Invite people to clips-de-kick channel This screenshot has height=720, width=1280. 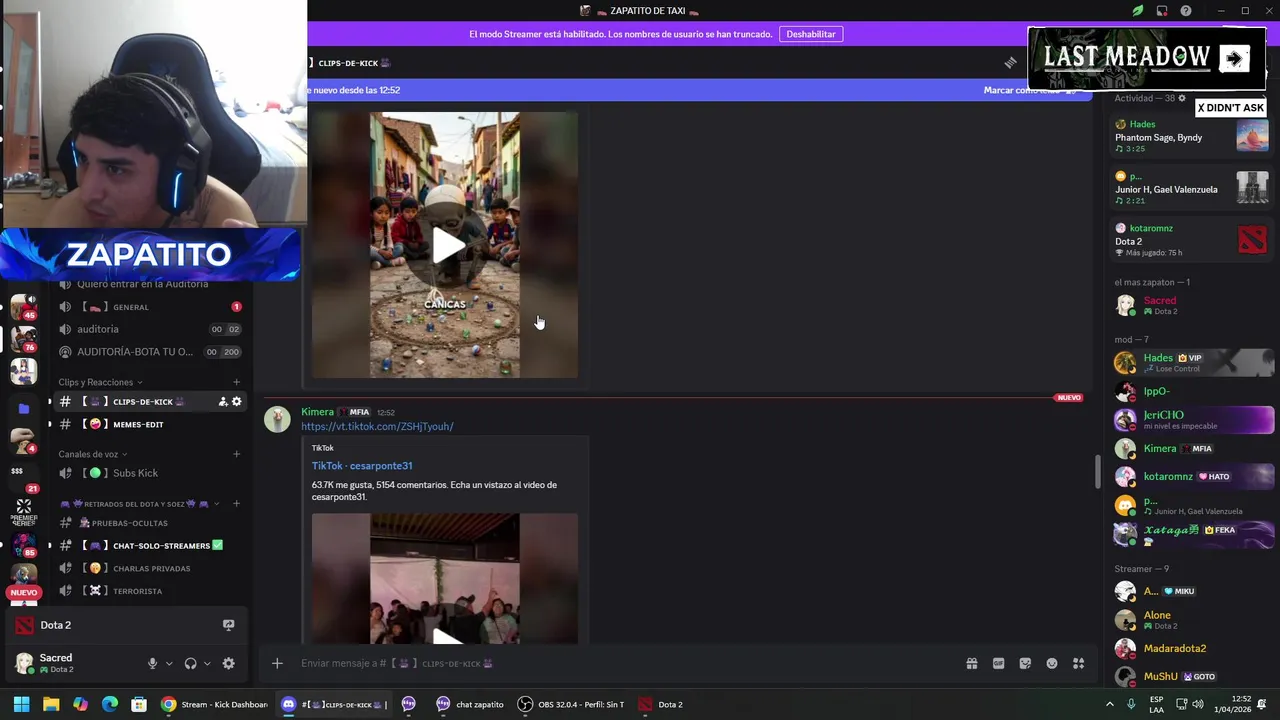(x=222, y=402)
